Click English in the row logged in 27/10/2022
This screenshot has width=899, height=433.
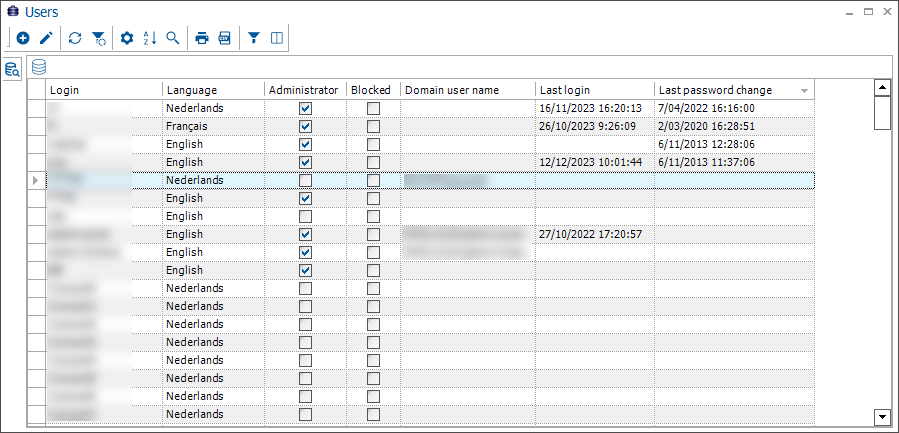(185, 234)
